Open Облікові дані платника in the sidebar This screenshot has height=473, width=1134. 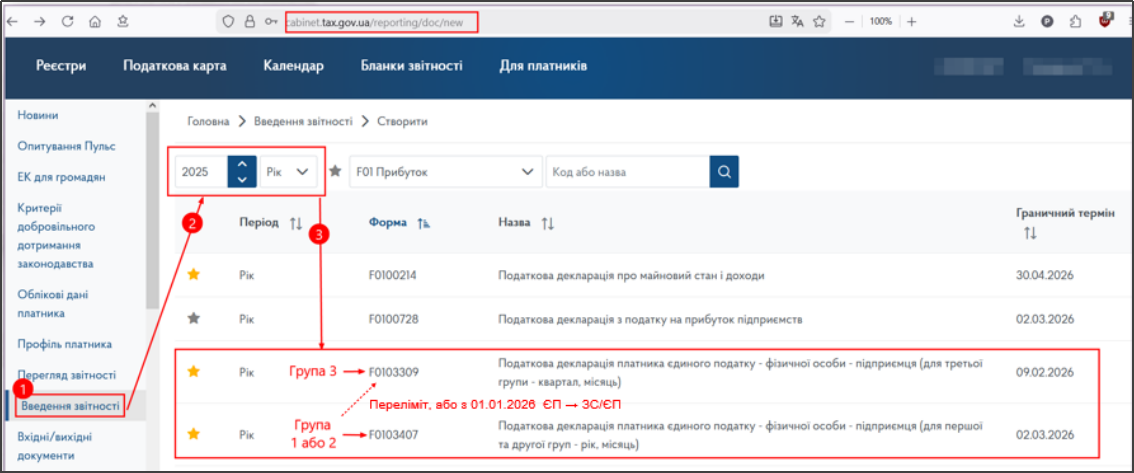(52, 304)
